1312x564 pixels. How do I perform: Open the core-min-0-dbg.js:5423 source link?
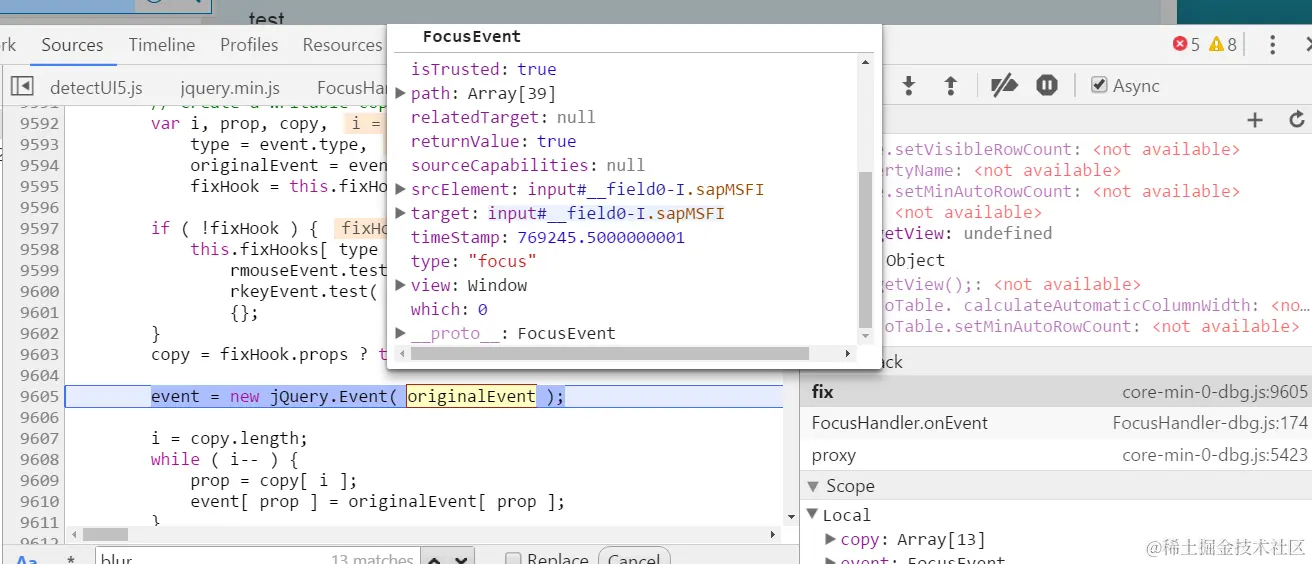1214,455
